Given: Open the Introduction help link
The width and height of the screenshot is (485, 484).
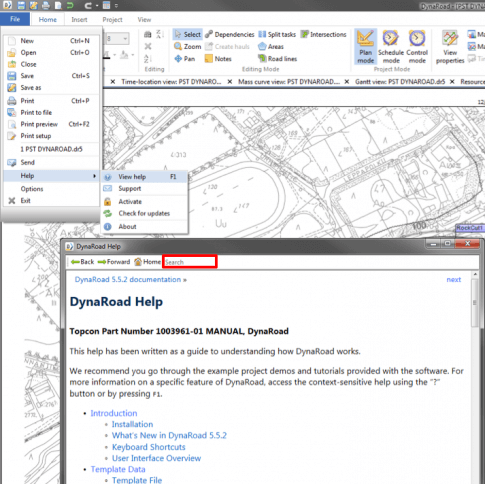Looking at the screenshot, I should click(x=114, y=413).
